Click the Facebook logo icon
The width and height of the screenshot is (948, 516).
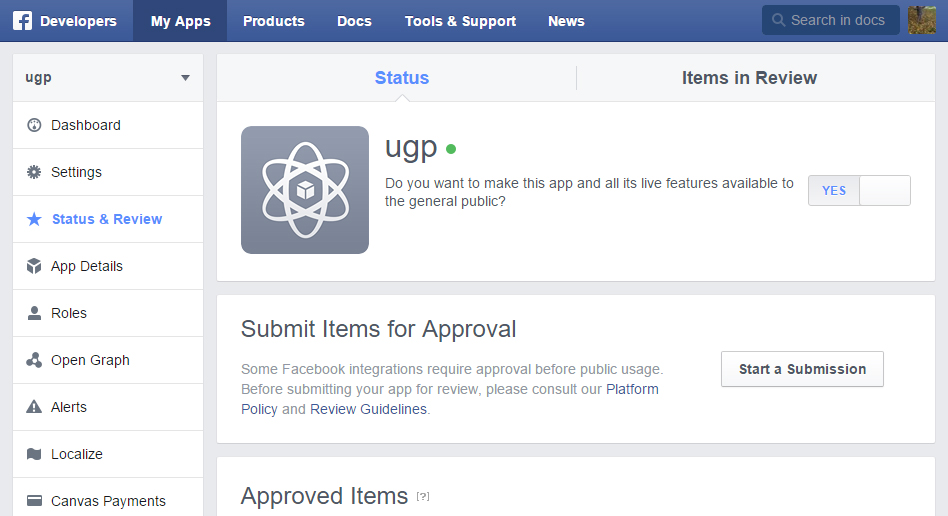[x=22, y=21]
